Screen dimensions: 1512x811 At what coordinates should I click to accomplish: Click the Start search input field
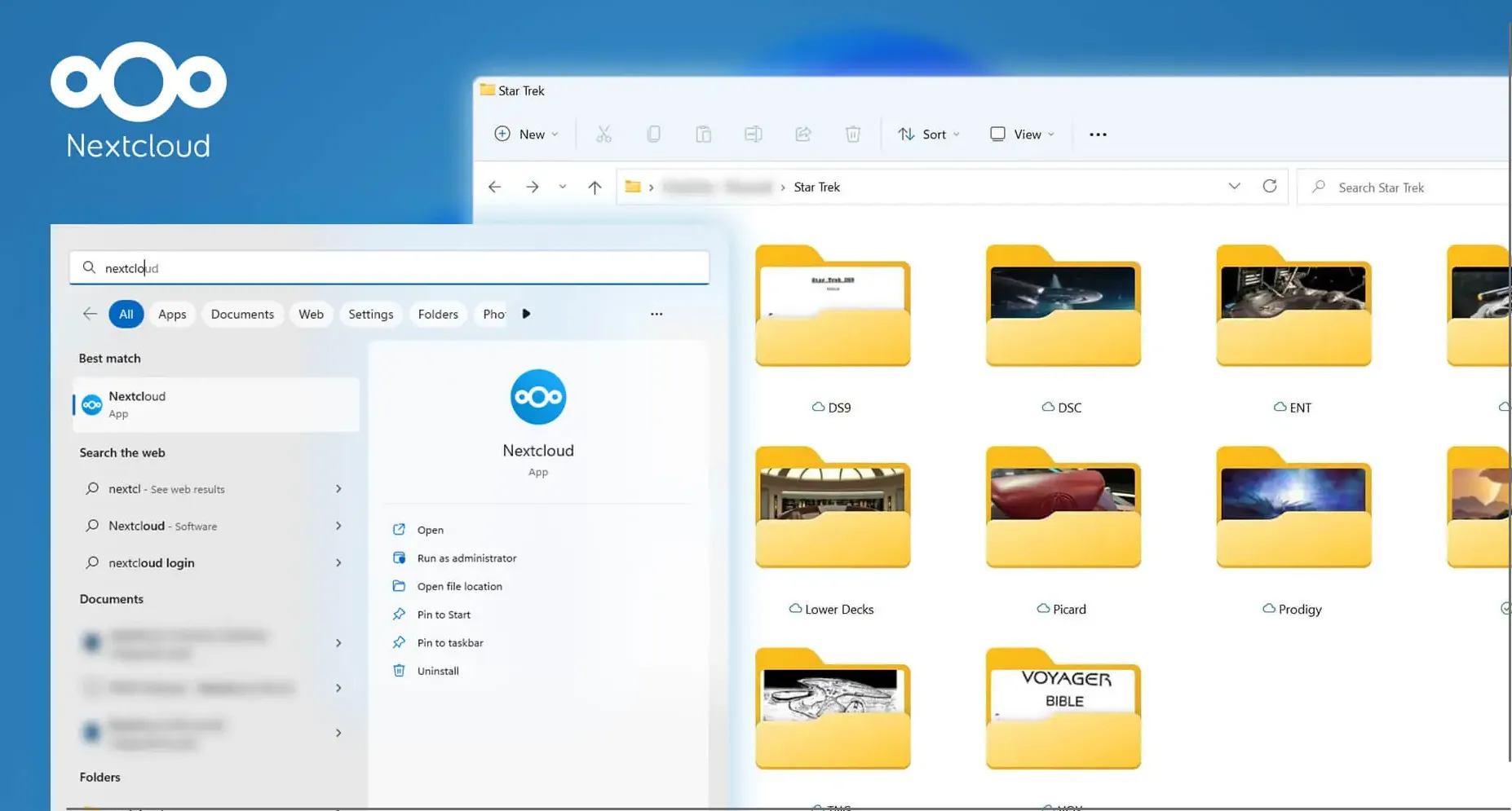389,267
